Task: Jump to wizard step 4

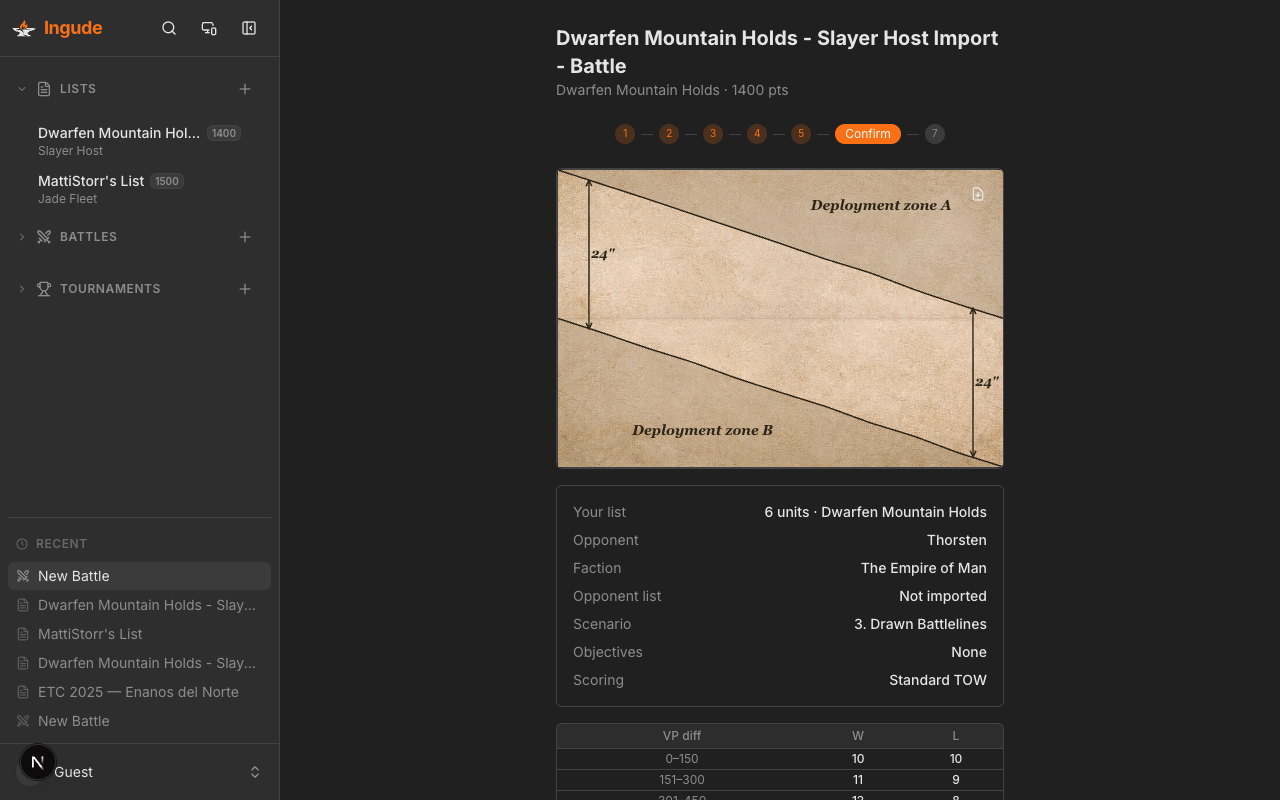Action: 757,134
